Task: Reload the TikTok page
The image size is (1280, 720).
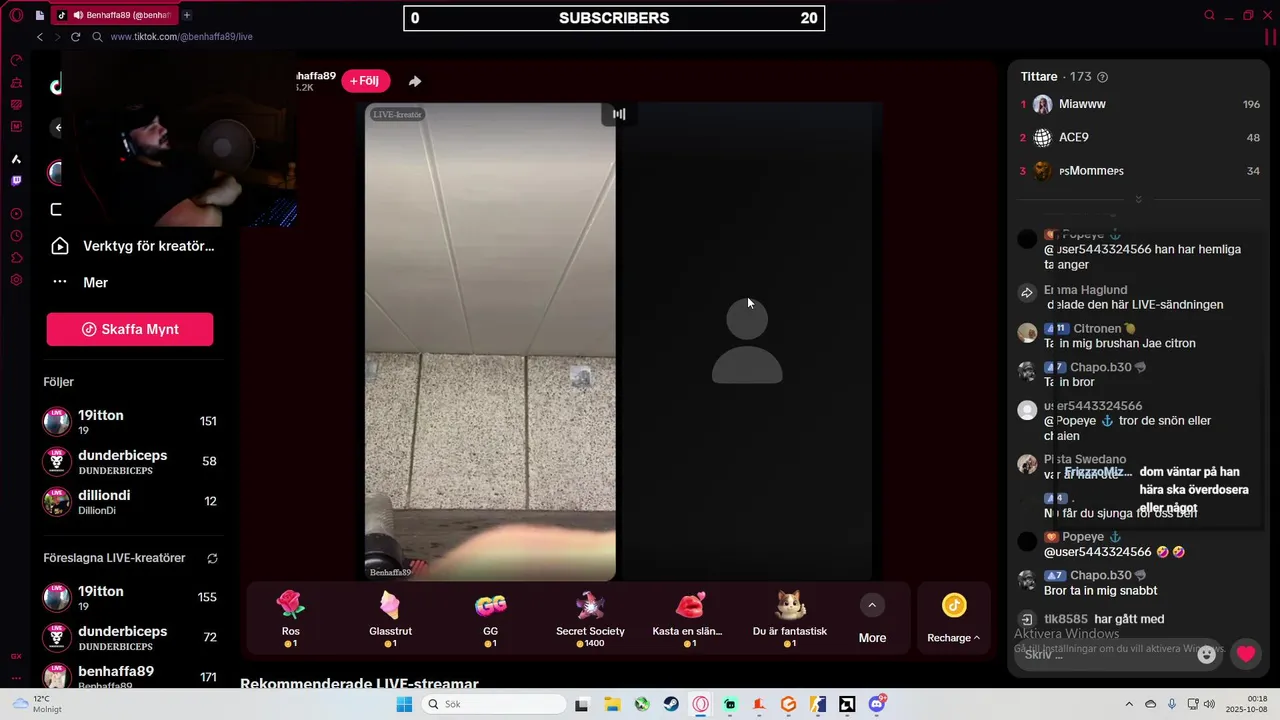Action: click(75, 36)
